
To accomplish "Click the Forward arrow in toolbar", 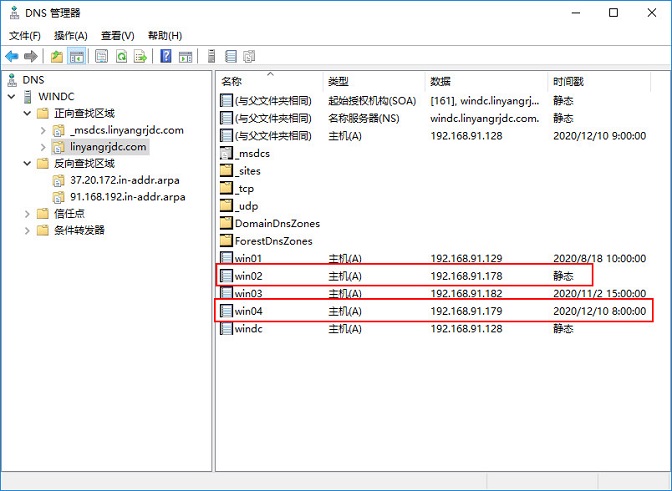I will click(x=31, y=56).
